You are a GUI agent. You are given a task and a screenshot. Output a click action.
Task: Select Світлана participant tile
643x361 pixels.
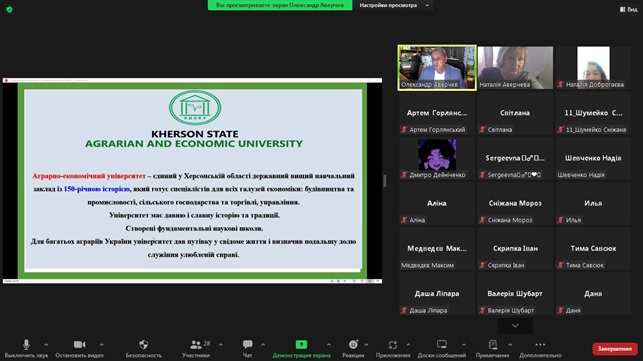515,113
